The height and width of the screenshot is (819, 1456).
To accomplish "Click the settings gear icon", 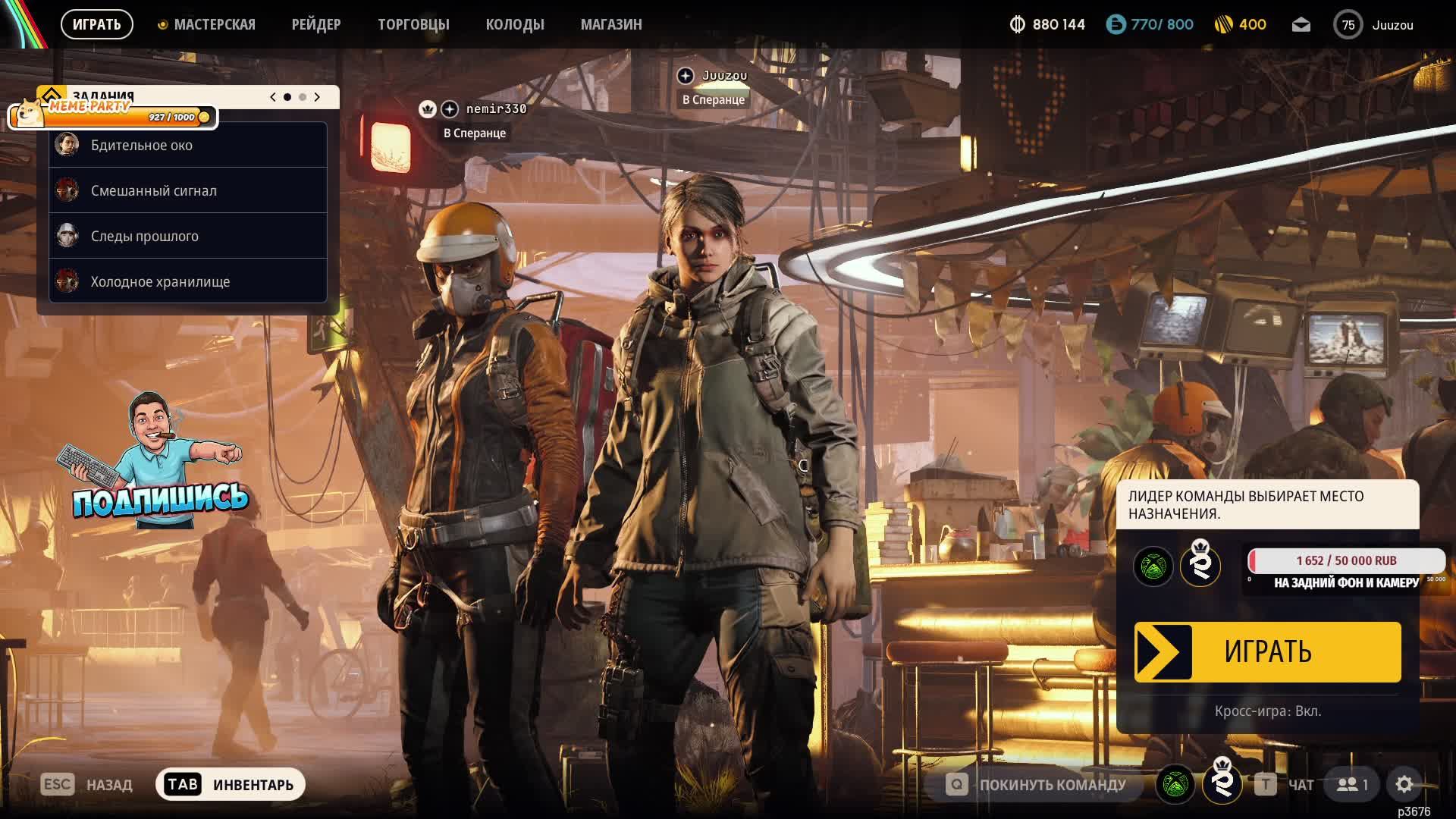I will point(1404,784).
